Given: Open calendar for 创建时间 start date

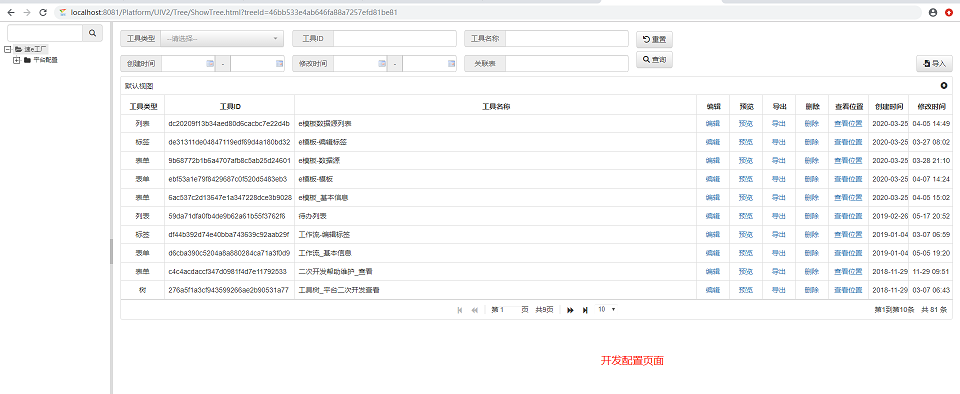Looking at the screenshot, I should 210,64.
